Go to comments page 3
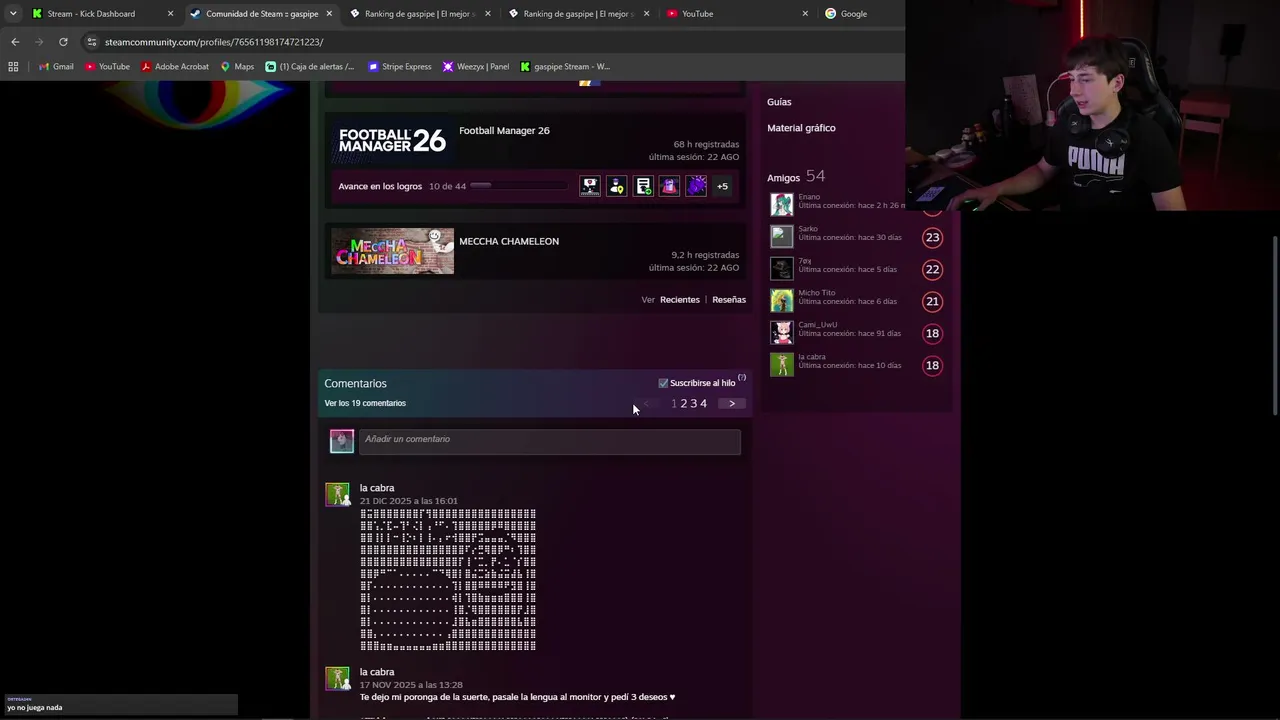The height and width of the screenshot is (720, 1280). pos(694,403)
